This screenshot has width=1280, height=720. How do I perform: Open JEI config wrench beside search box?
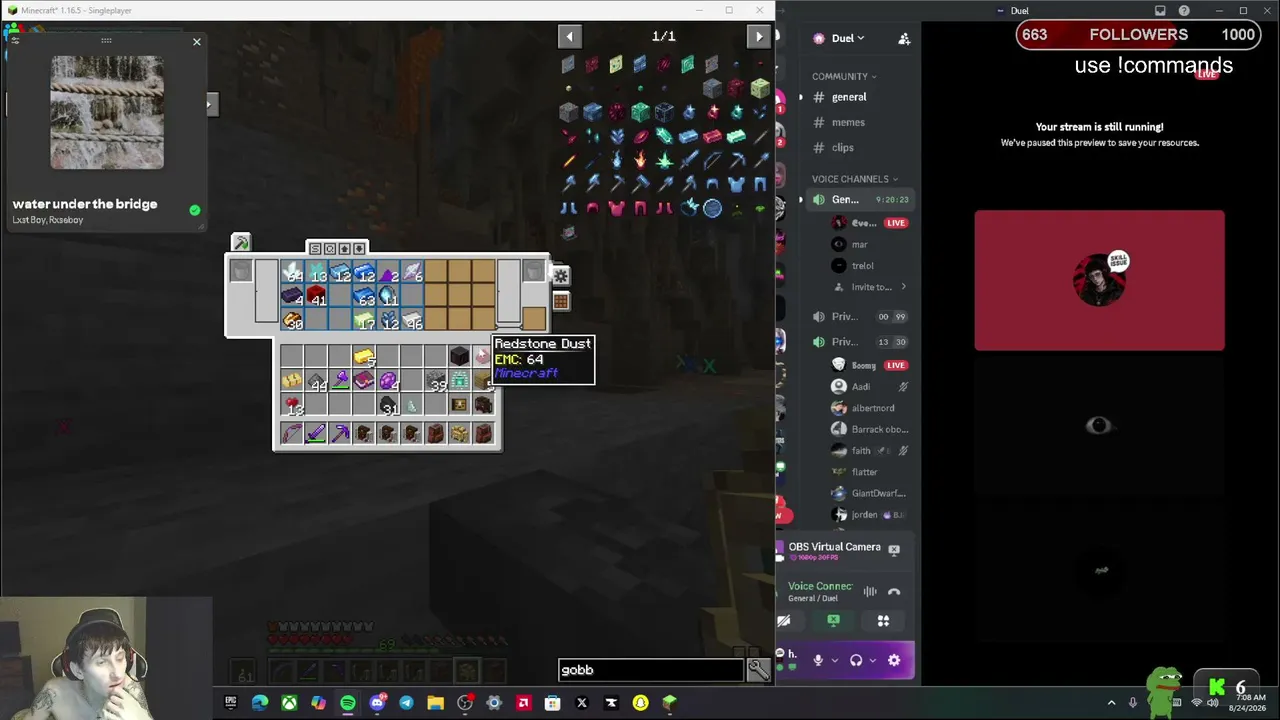tap(759, 670)
